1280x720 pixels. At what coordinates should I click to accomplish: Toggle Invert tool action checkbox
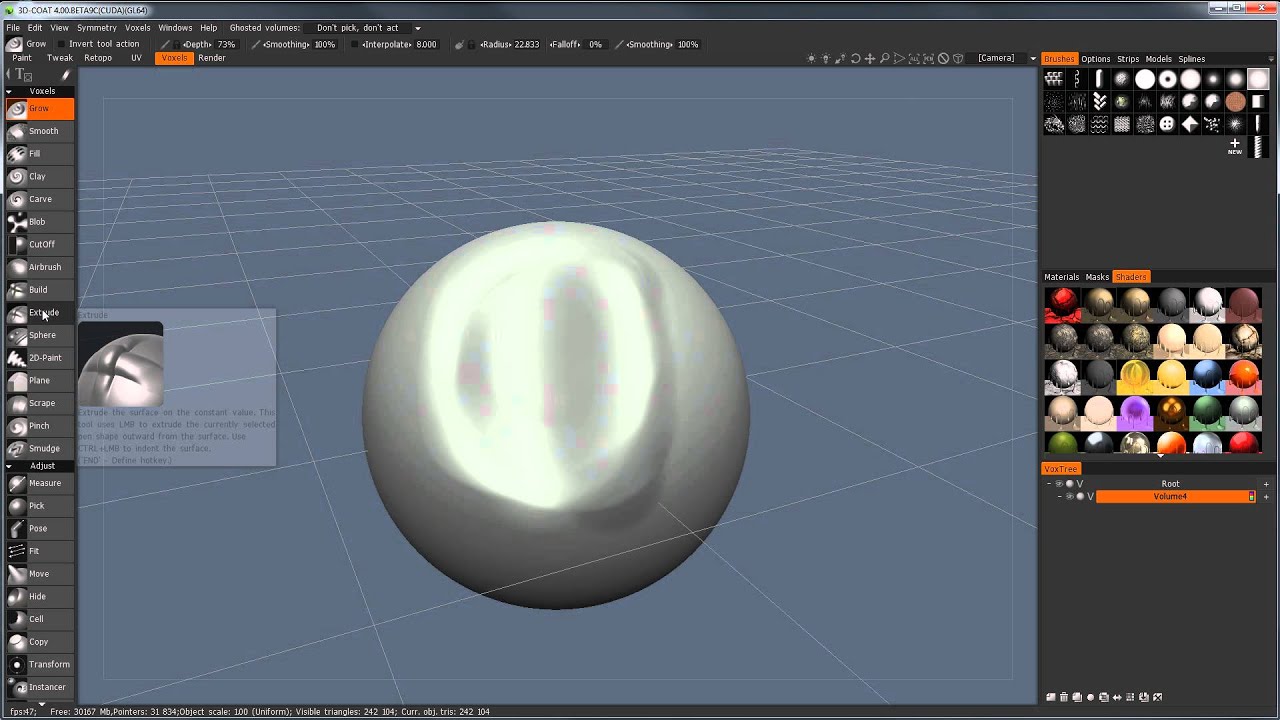click(x=62, y=44)
